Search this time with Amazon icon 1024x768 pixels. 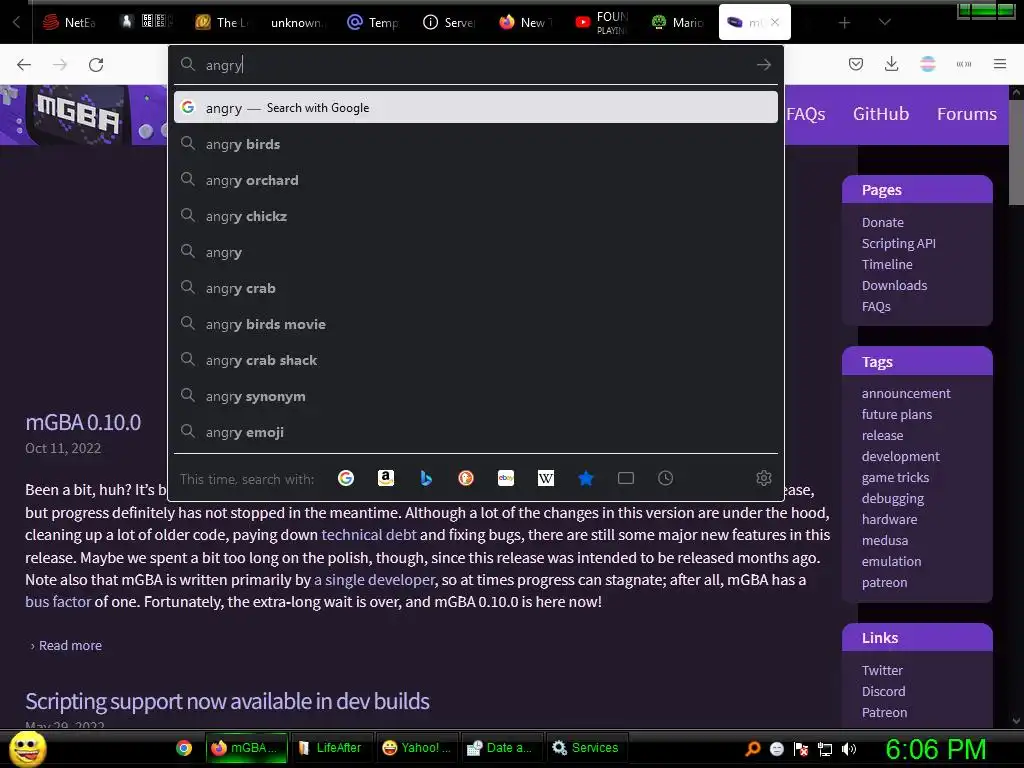tap(386, 478)
